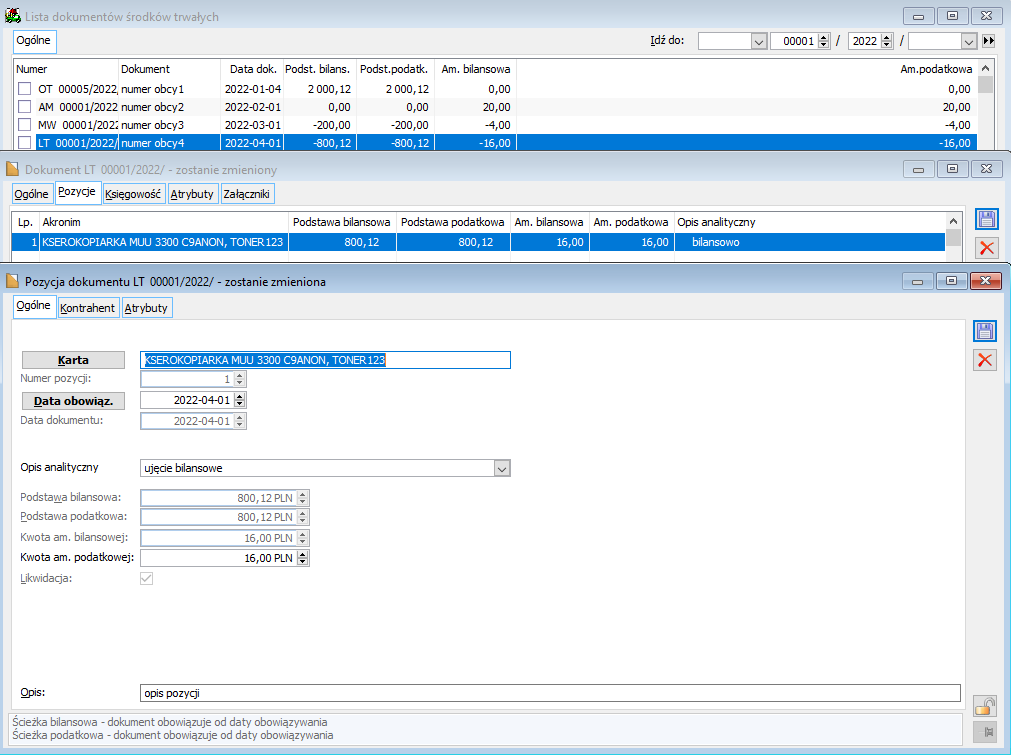Viewport: 1011px width, 755px height.
Task: Maximize the Pozycja dokumentu window
Action: click(x=951, y=281)
